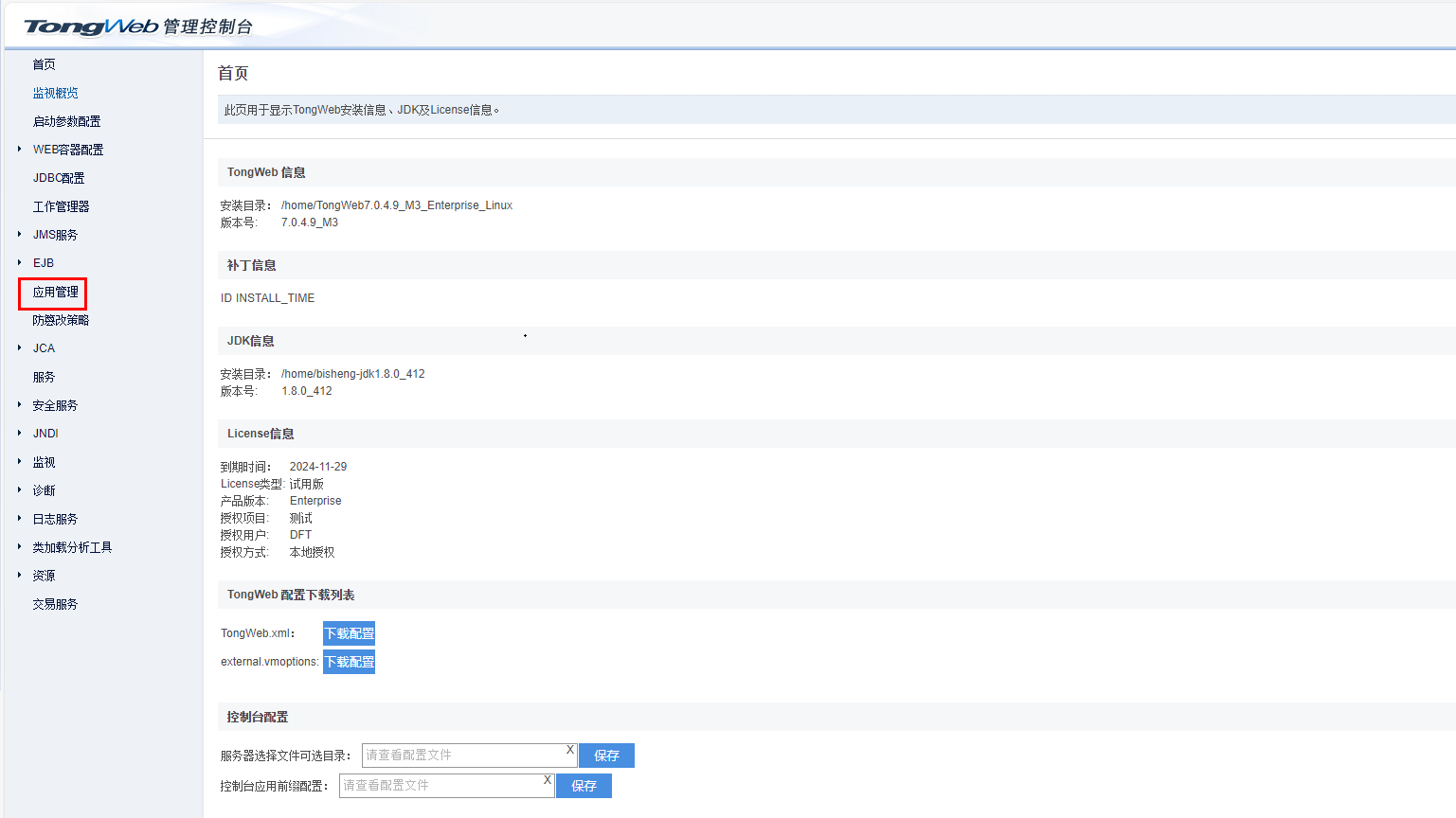Expand the 资源 arrow in sidebar
Screen dimensions: 1456x818
(x=19, y=575)
